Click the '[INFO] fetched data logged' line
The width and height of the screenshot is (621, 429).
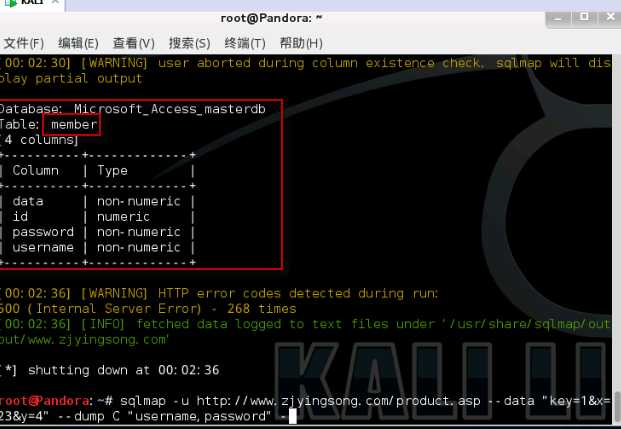tap(305, 324)
